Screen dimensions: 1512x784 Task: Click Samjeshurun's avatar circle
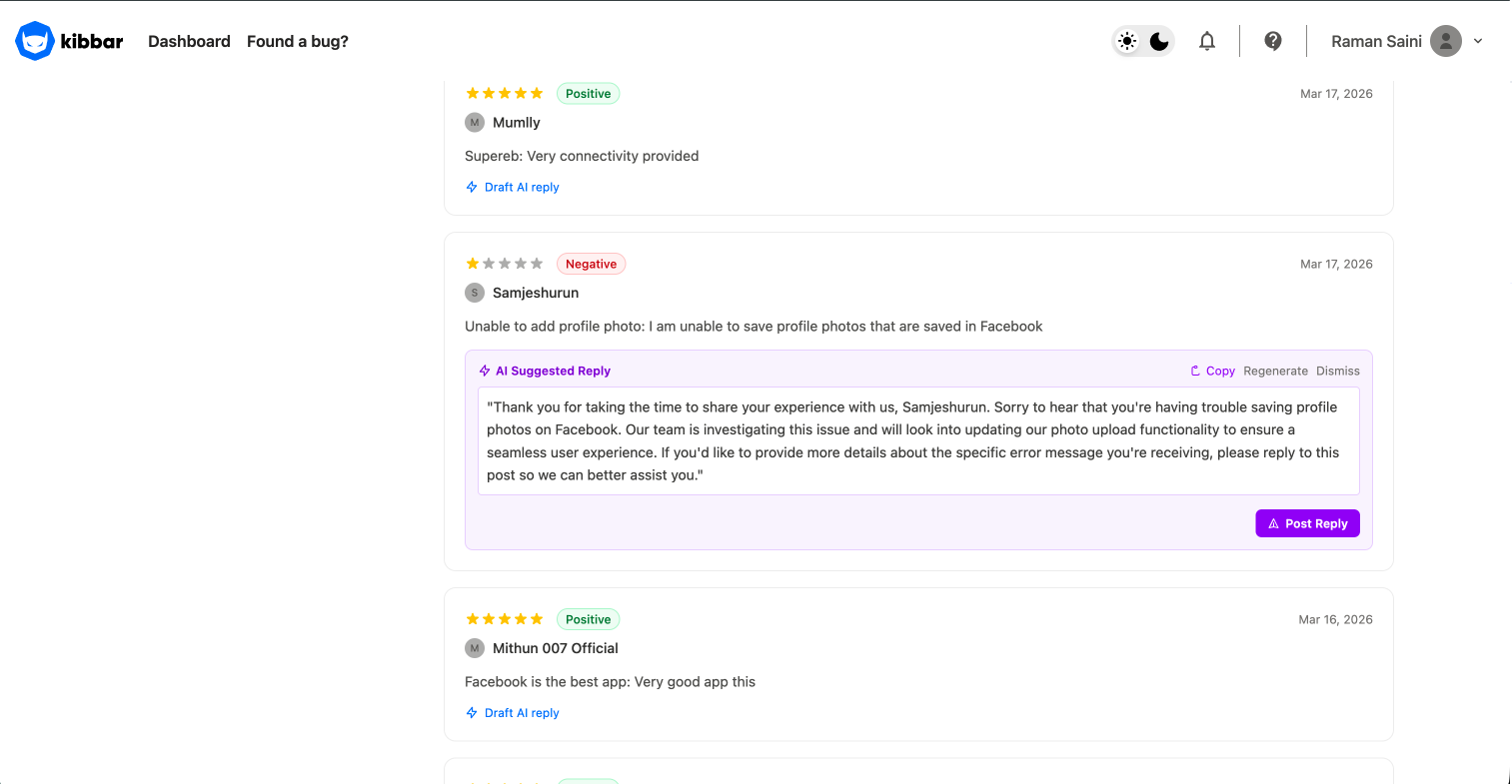[475, 293]
